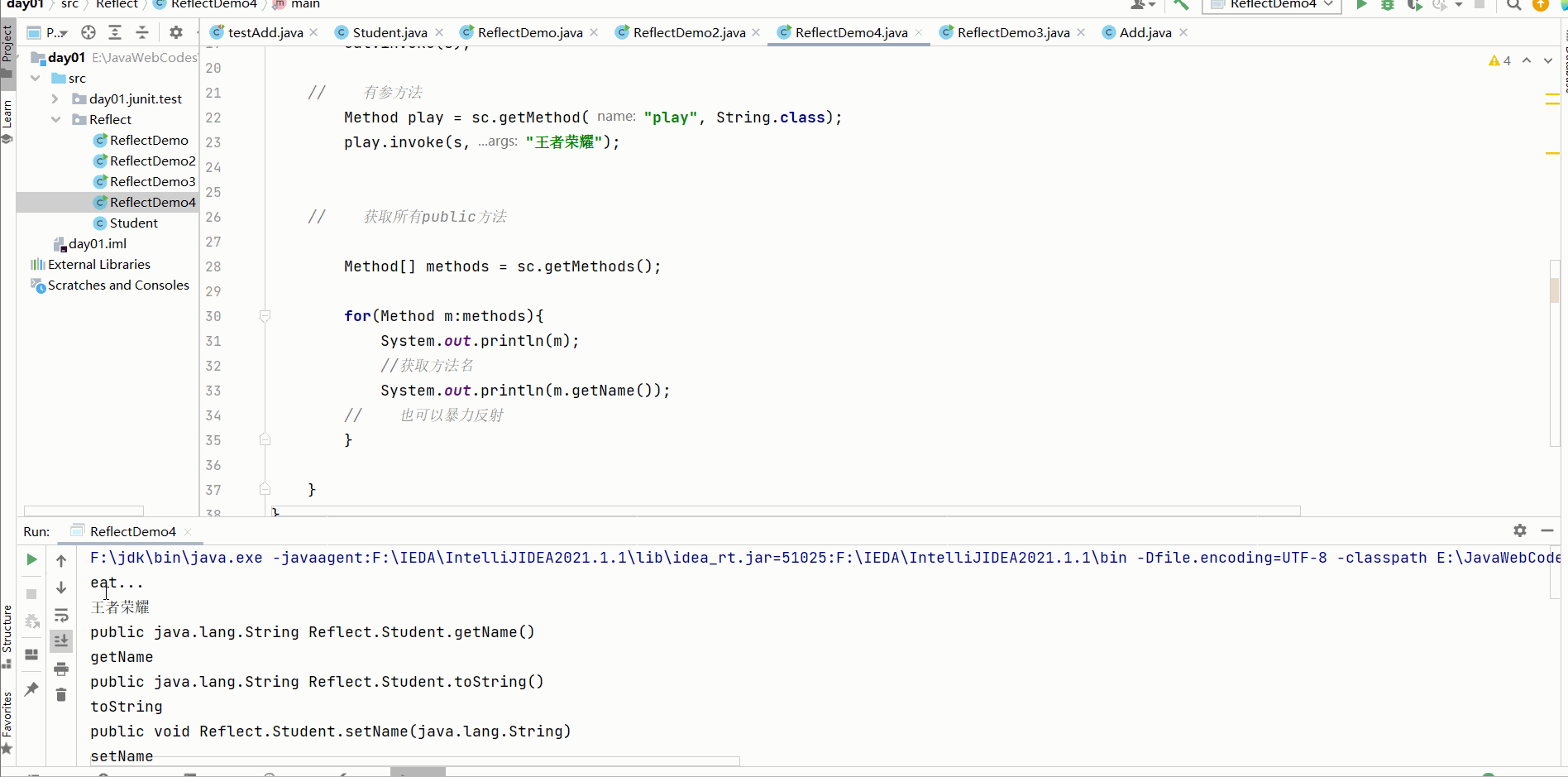This screenshot has height=777, width=1568.
Task: Clear all console output with trash icon
Action: tap(61, 695)
